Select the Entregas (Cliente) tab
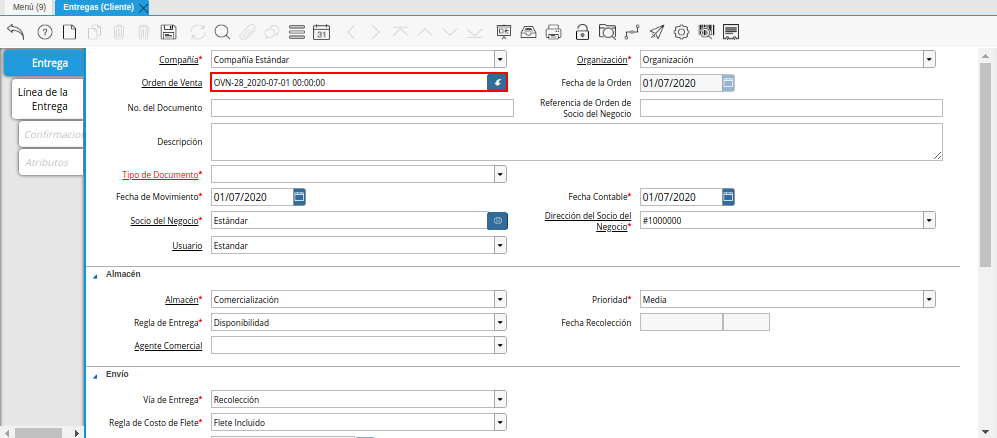This screenshot has width=997, height=438. 99,7
